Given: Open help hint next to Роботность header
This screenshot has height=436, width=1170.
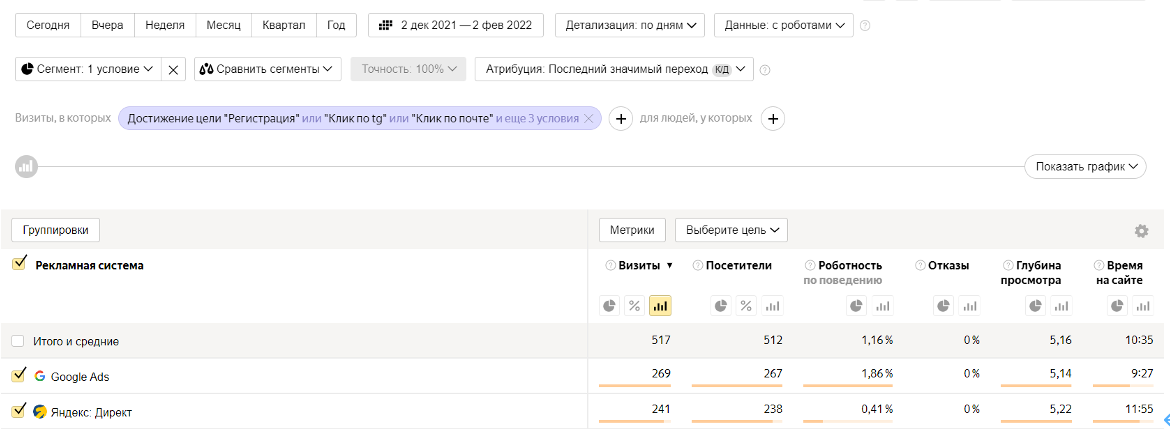Looking at the screenshot, I should [x=810, y=265].
